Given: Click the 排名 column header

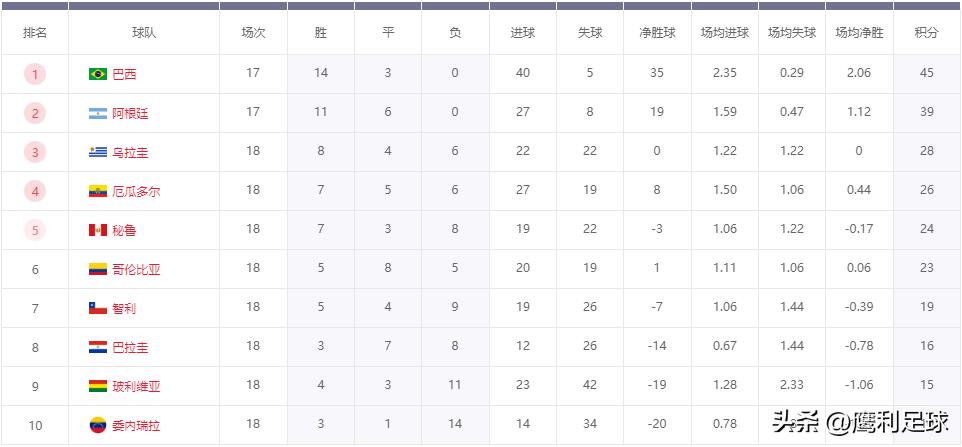Looking at the screenshot, I should coord(35,33).
